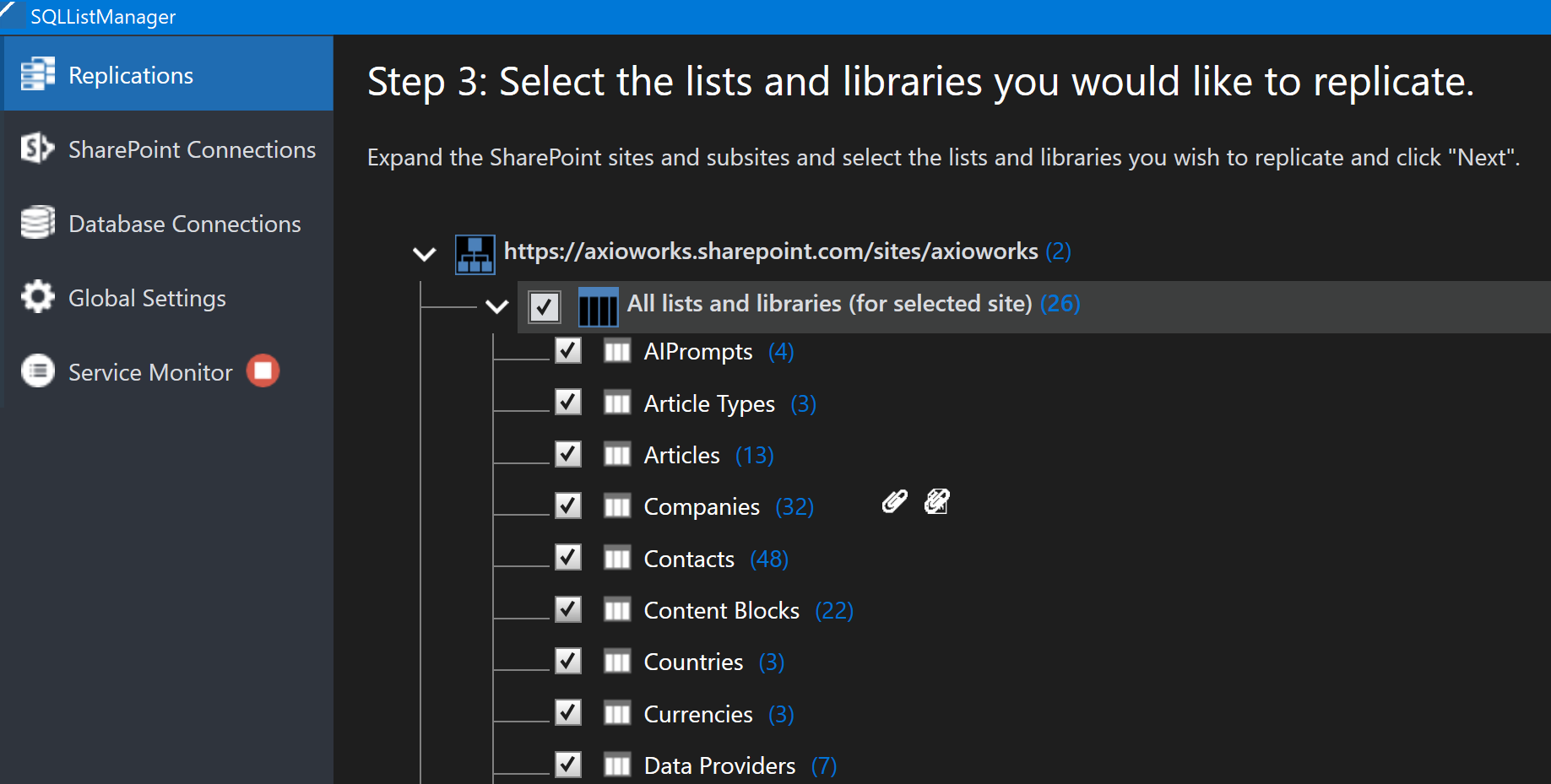Open SharePoint Connections via its icon

[x=35, y=149]
